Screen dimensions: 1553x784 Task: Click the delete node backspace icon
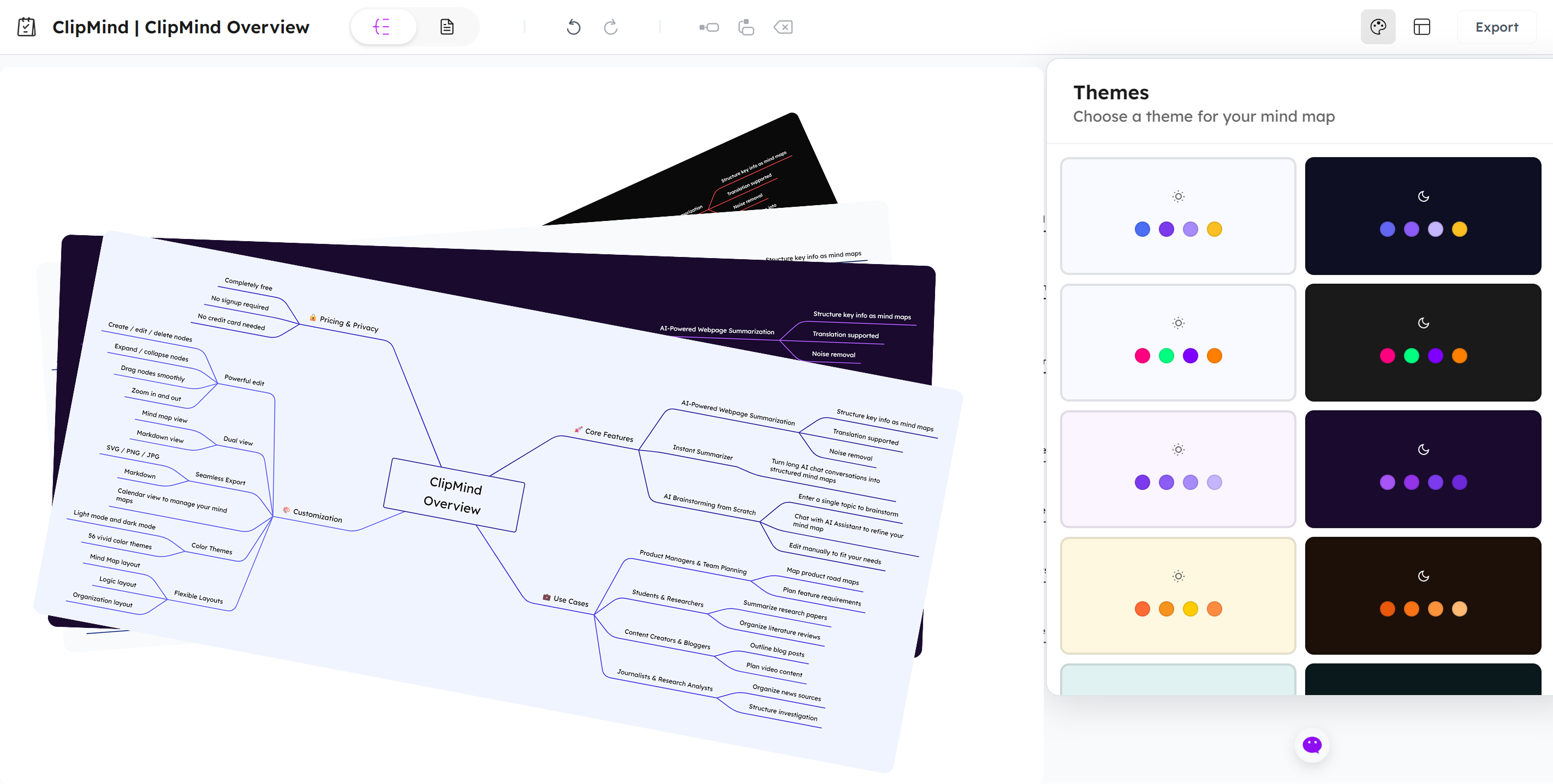tap(783, 27)
